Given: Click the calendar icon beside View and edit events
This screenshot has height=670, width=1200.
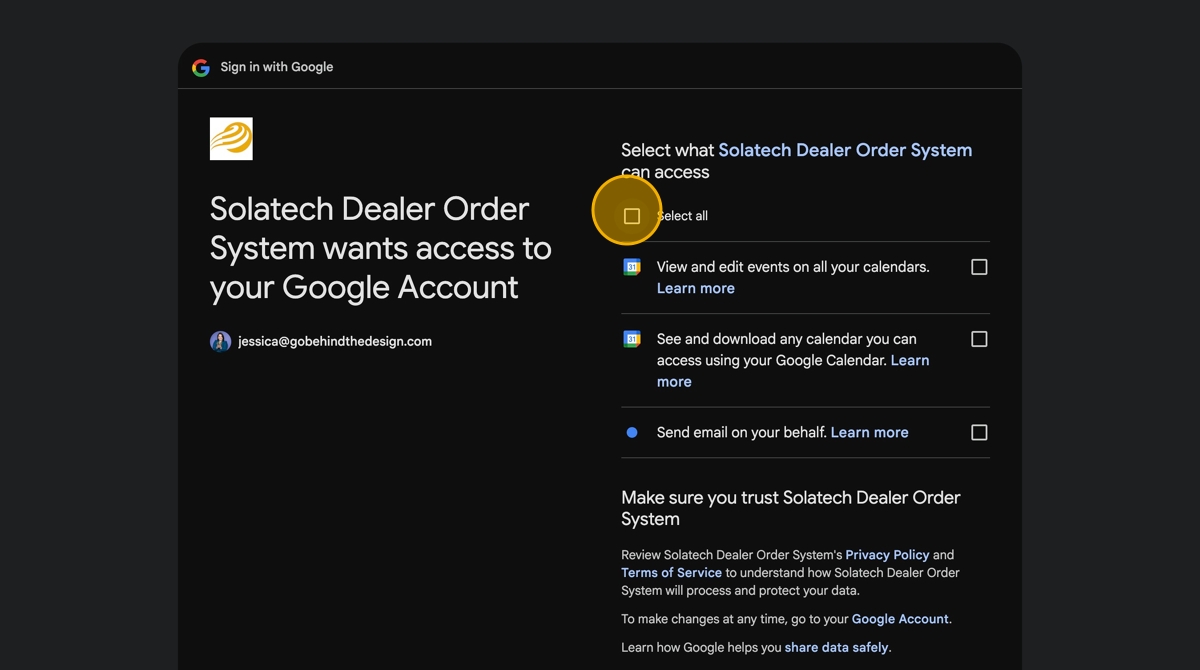Looking at the screenshot, I should point(632,267).
